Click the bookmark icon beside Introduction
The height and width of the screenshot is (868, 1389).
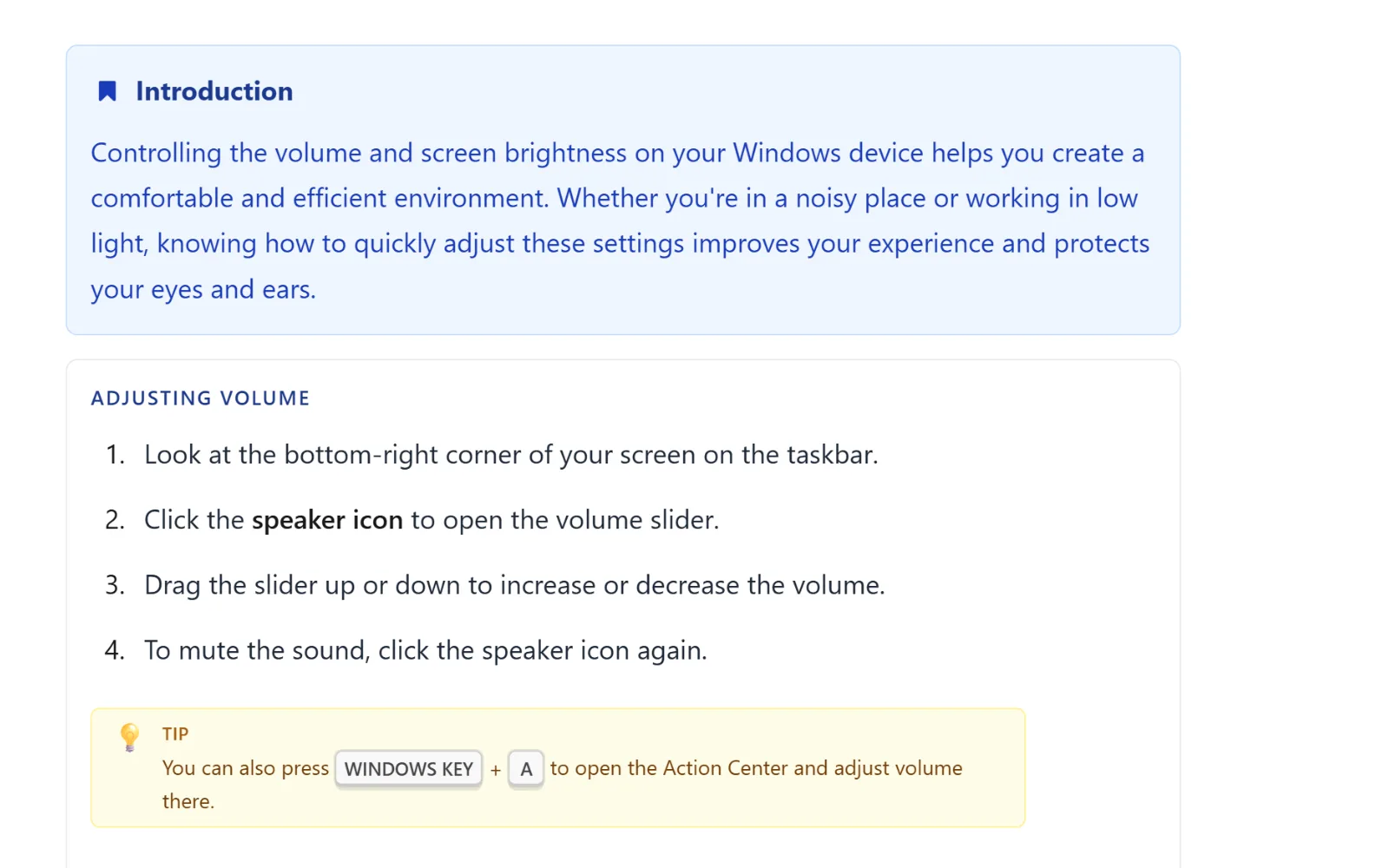coord(107,91)
